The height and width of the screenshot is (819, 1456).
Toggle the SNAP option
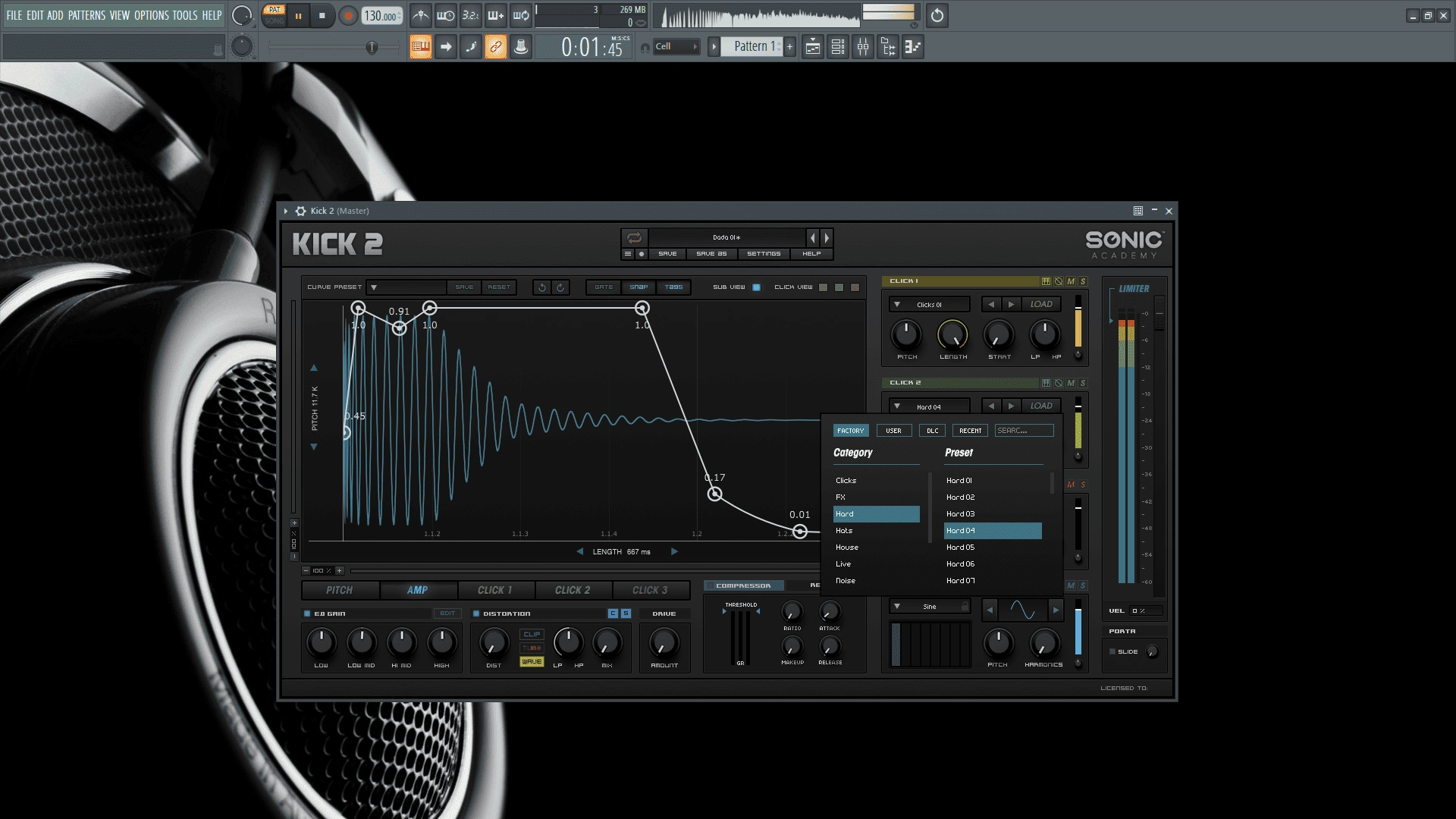(639, 287)
